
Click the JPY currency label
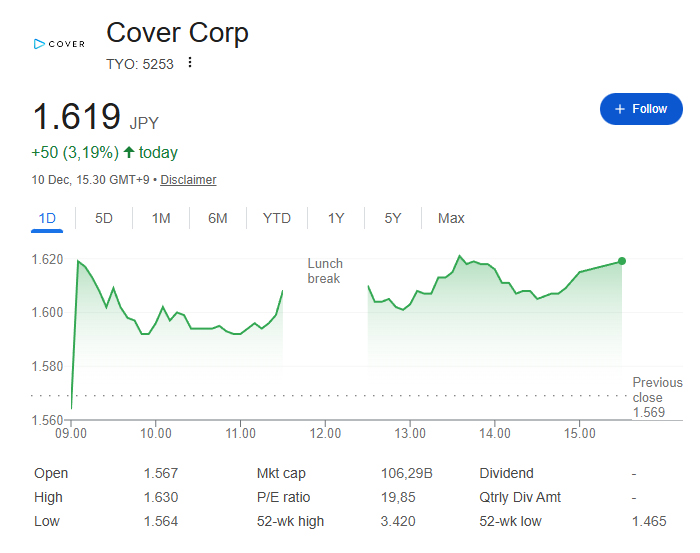pos(144,123)
